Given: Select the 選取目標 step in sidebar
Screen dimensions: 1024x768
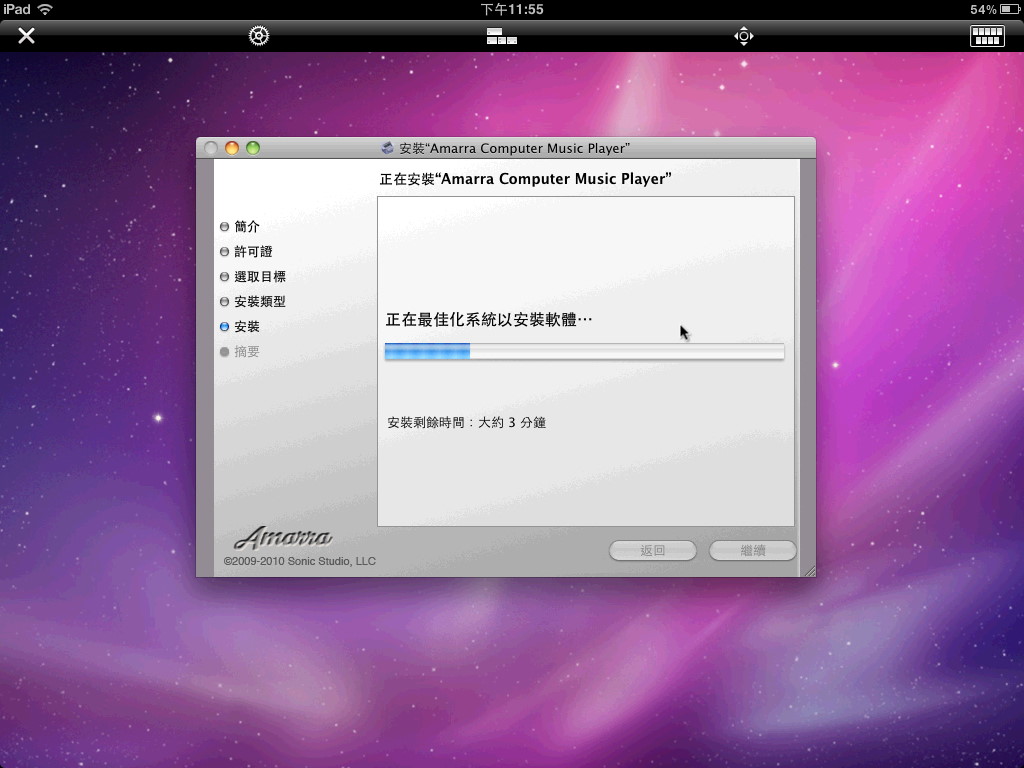Looking at the screenshot, I should [x=253, y=276].
